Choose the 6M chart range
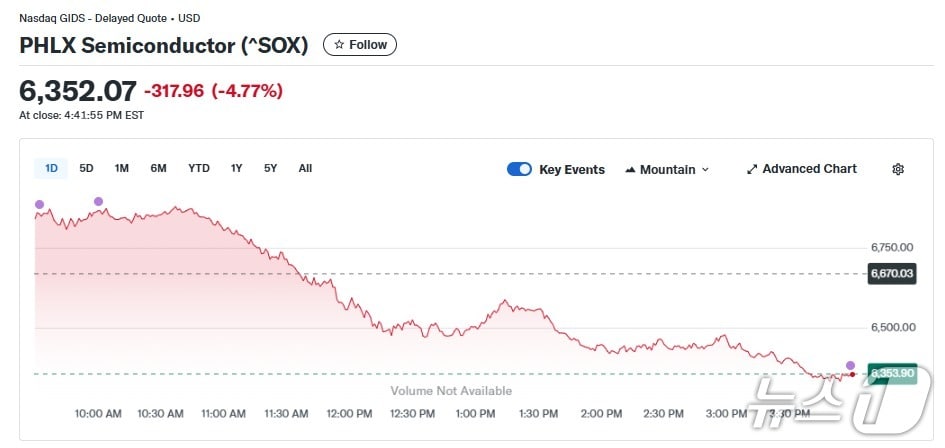 [x=158, y=168]
